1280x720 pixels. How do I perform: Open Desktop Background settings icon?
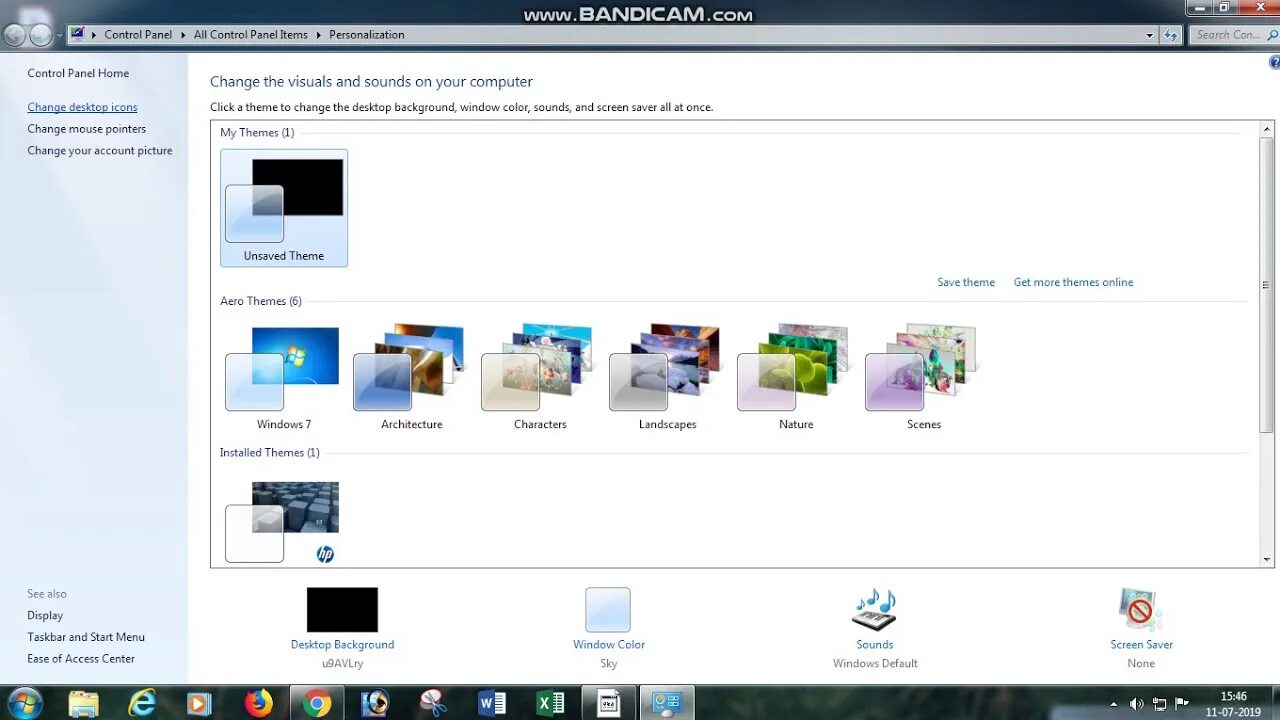point(342,609)
